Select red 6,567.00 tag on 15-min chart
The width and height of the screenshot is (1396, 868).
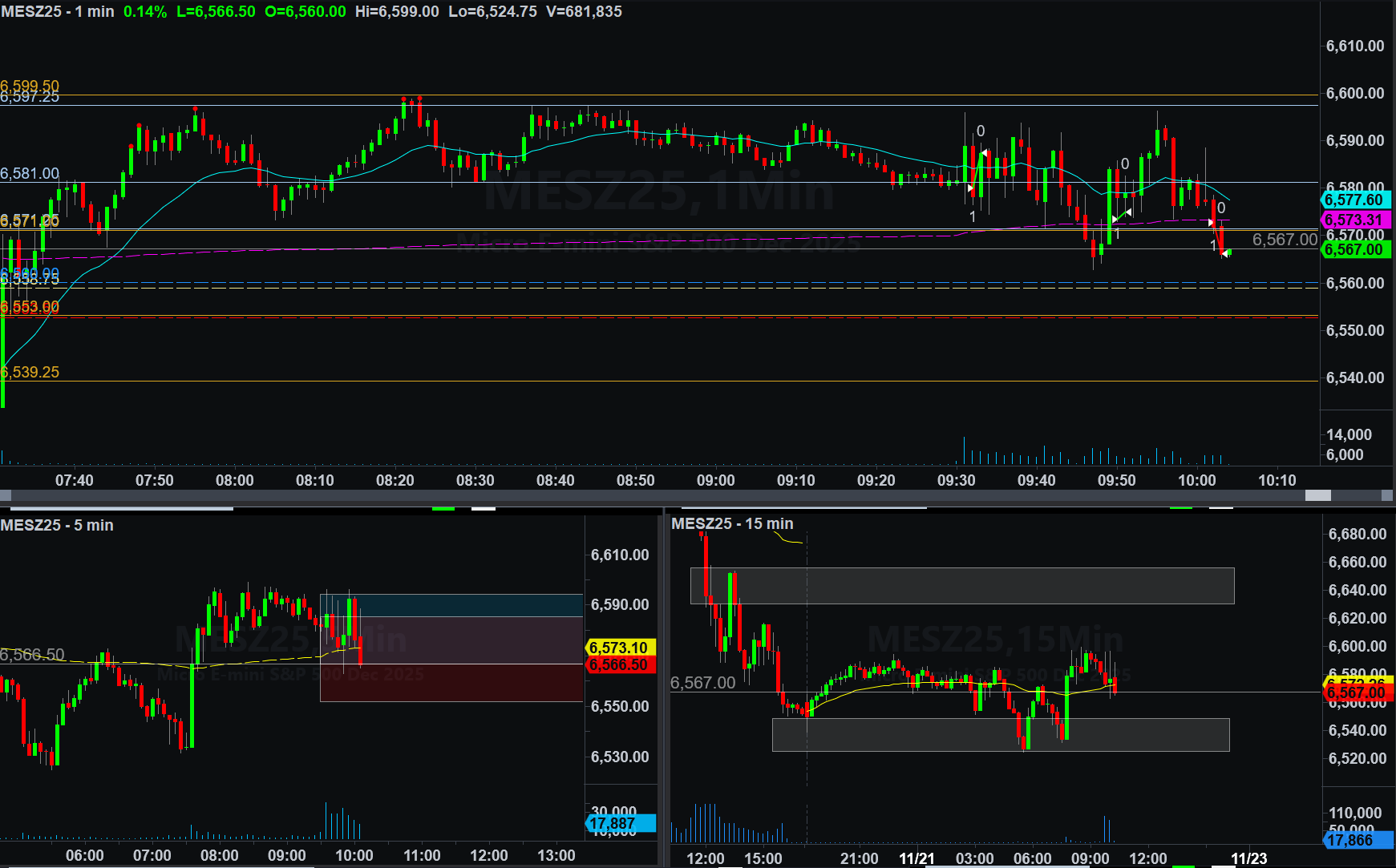click(x=1357, y=693)
